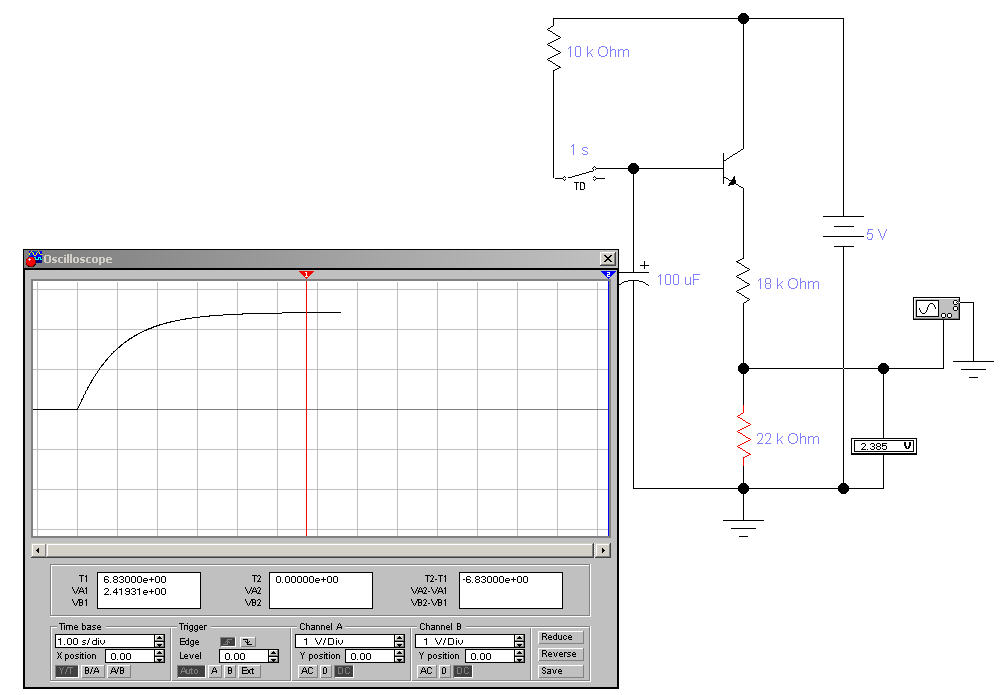
Task: Click the Channel B Y position stepper
Action: click(x=520, y=656)
